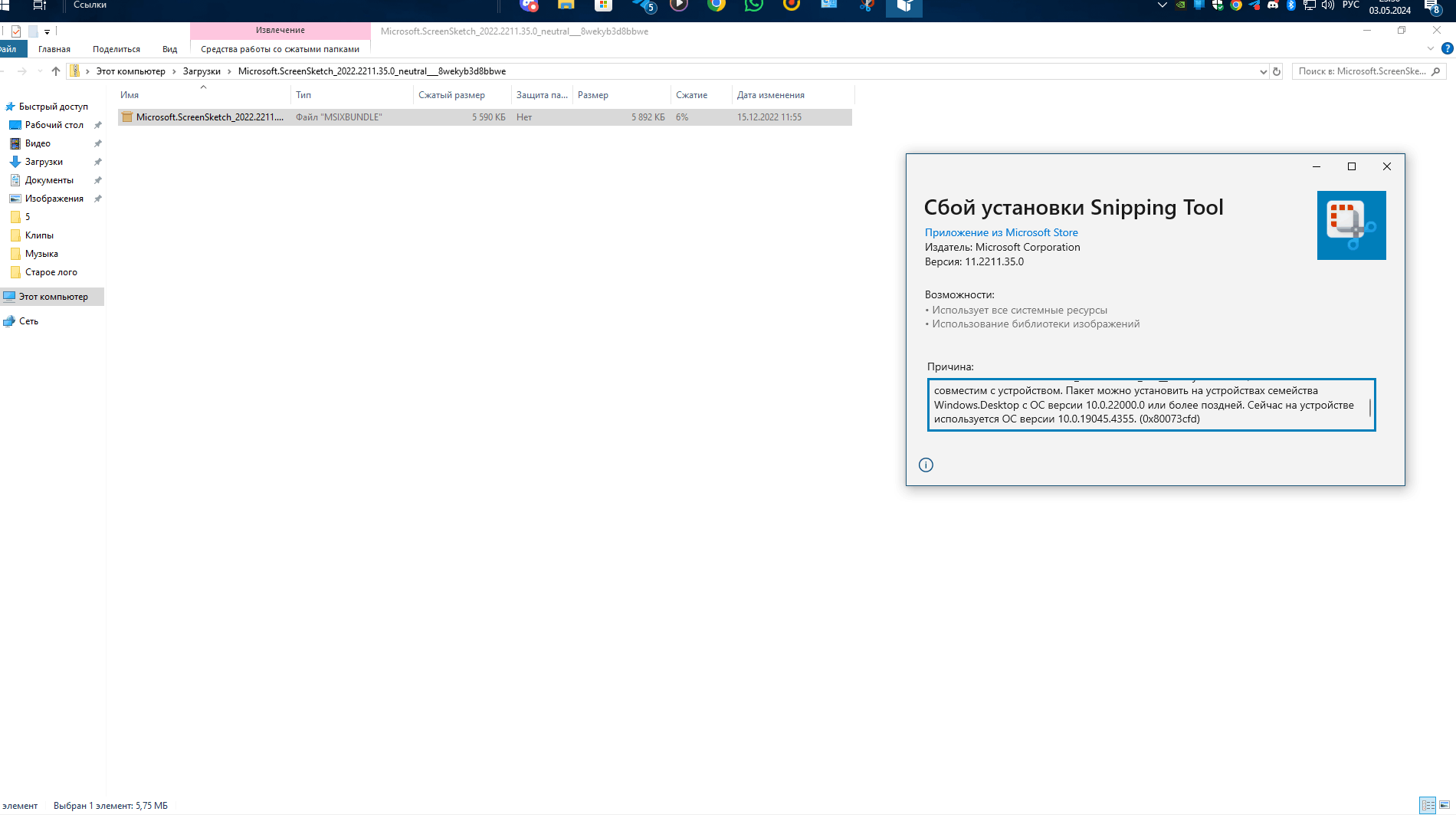Sort by Дата изменения column
Screen dimensions: 1456x815
(793, 95)
